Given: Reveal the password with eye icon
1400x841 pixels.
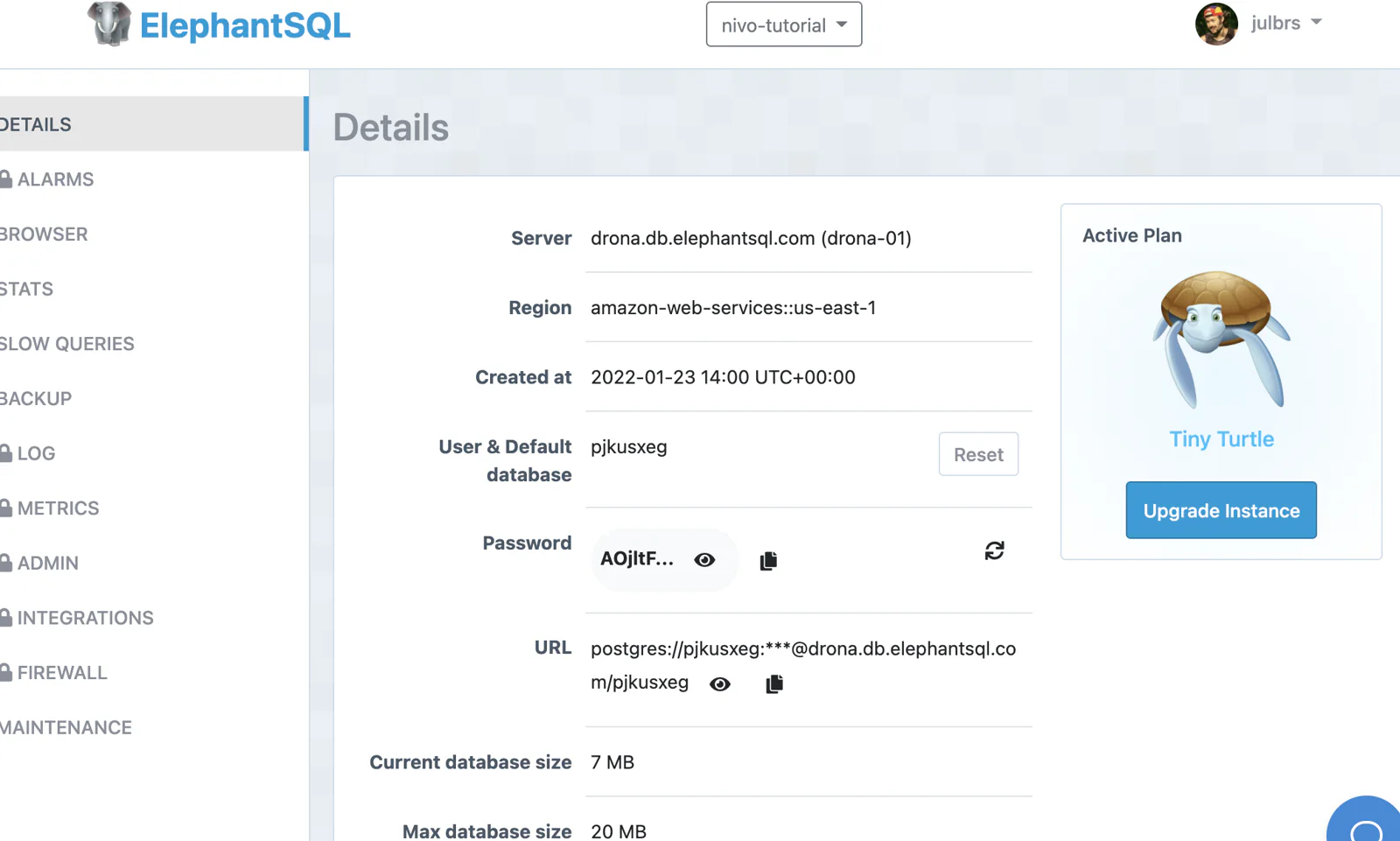Looking at the screenshot, I should tap(704, 560).
